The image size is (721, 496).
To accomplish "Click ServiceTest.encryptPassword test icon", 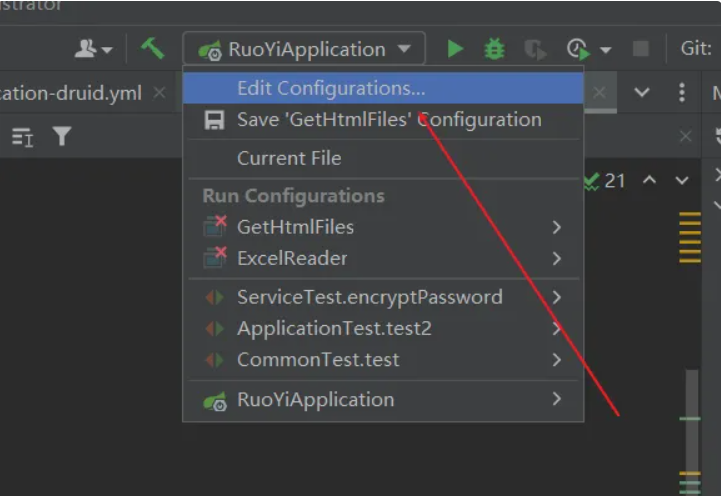I will 215,297.
